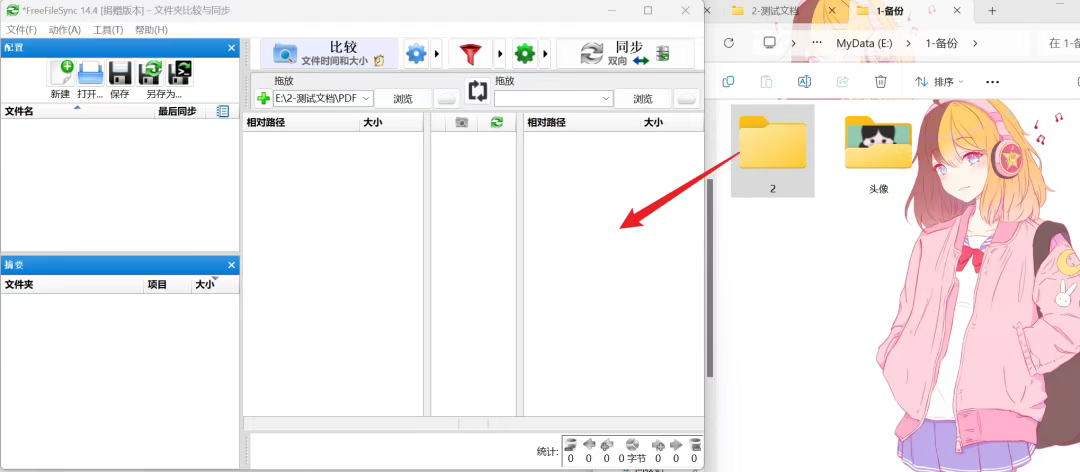Open the 帮助(H) menu

(151, 30)
